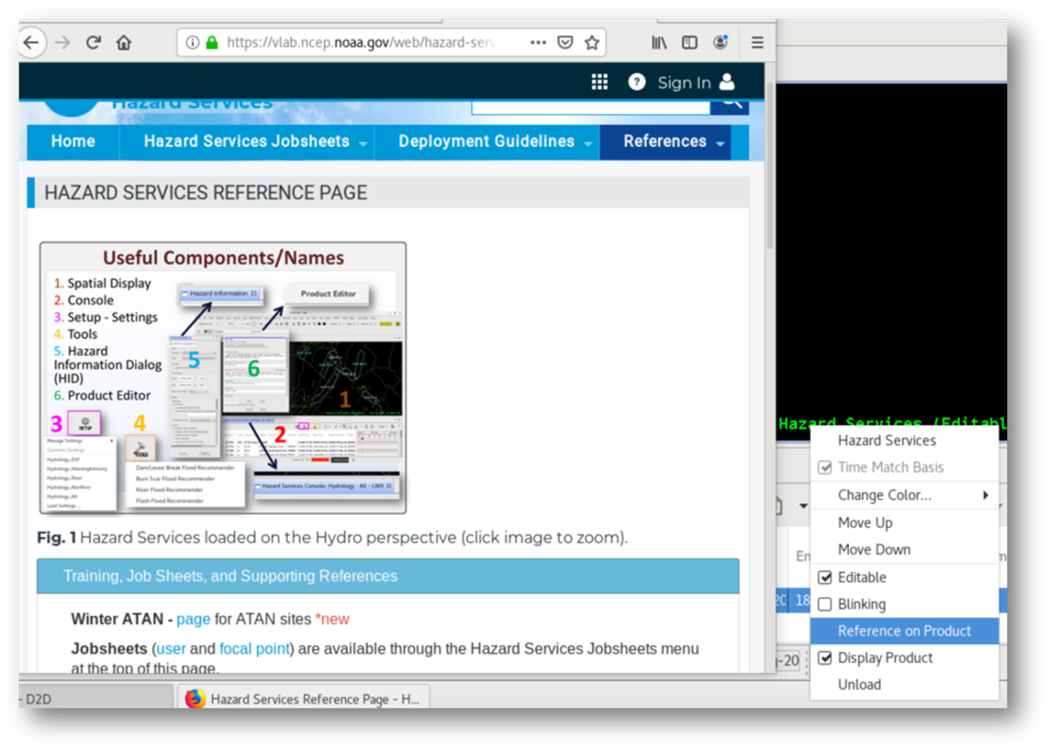Reload the page with the refresh icon
Viewport: 1050px width, 751px height.
[x=94, y=42]
